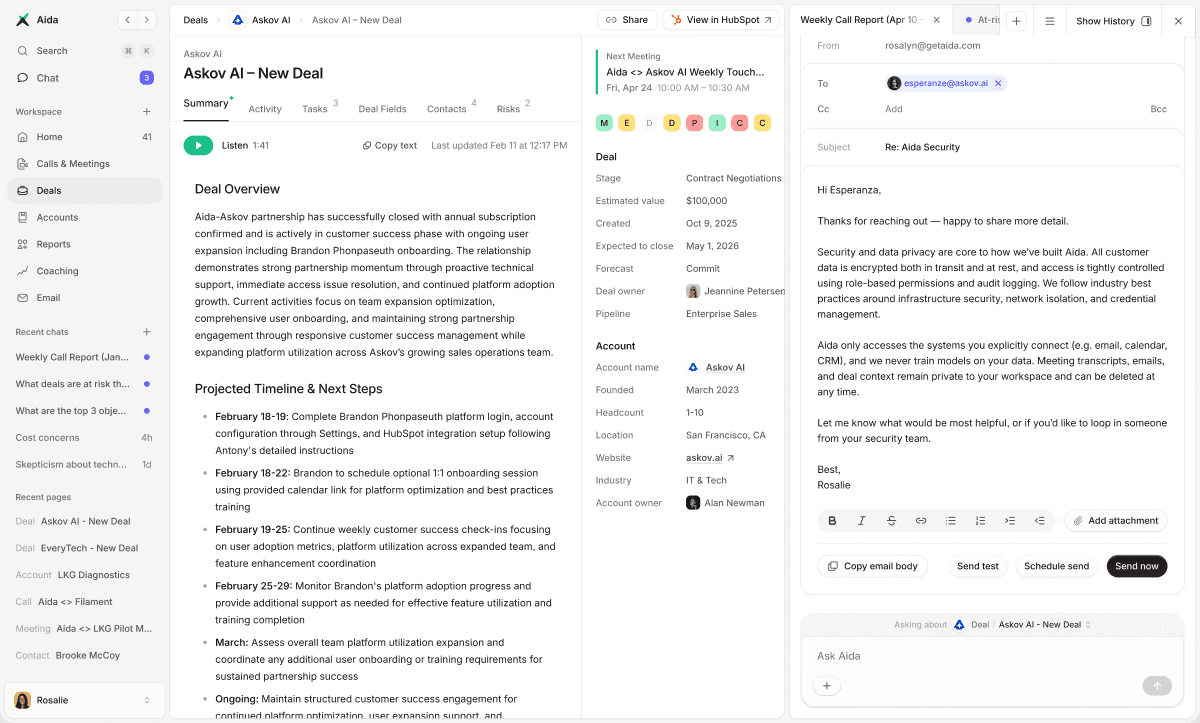This screenshot has width=1200, height=723.
Task: Click deal owner Jeannine Petersen
Action: tap(735, 291)
